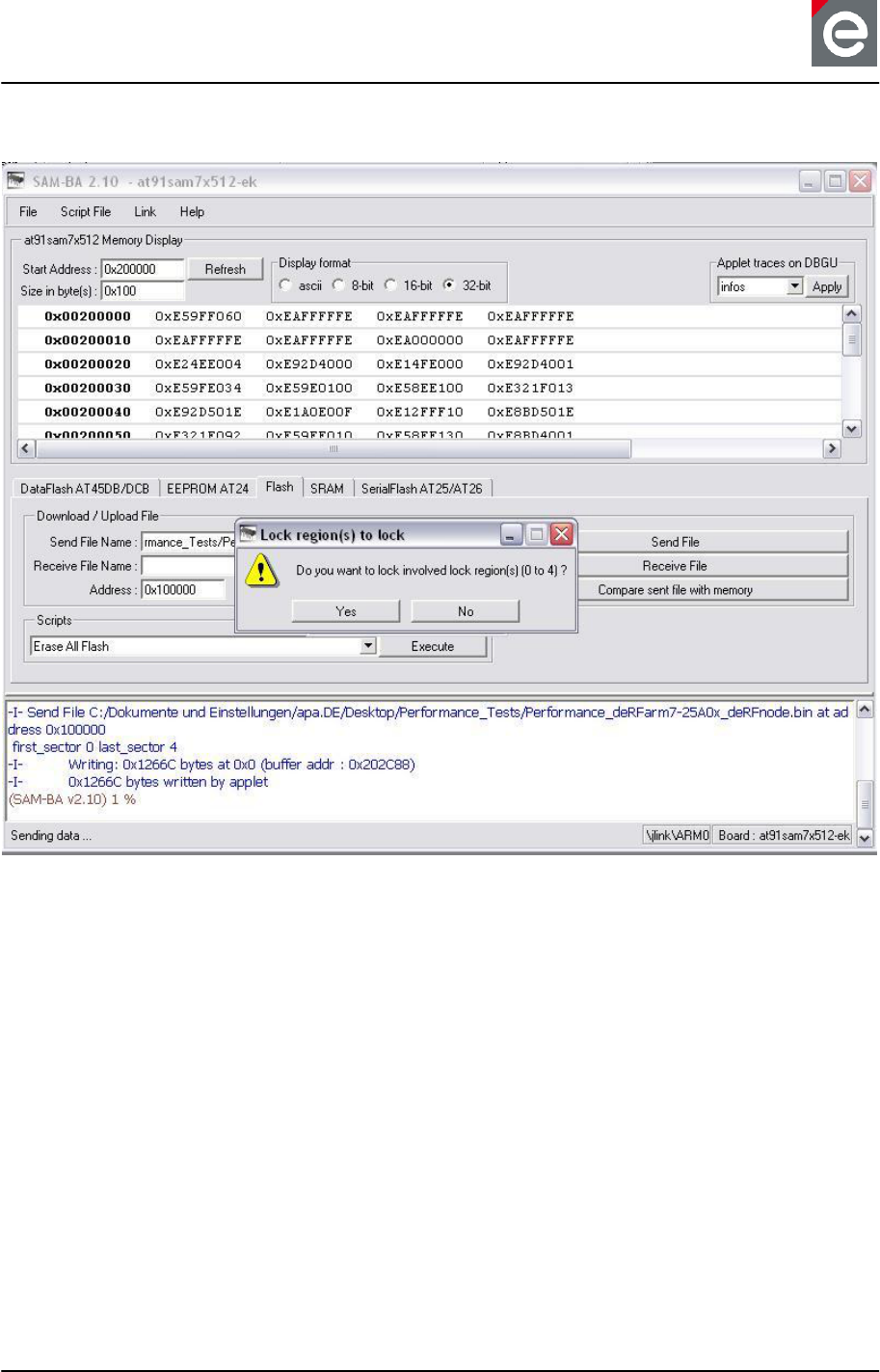Click the Size in byte(s) field
Screen dimensions: 880x1372
point(142,290)
